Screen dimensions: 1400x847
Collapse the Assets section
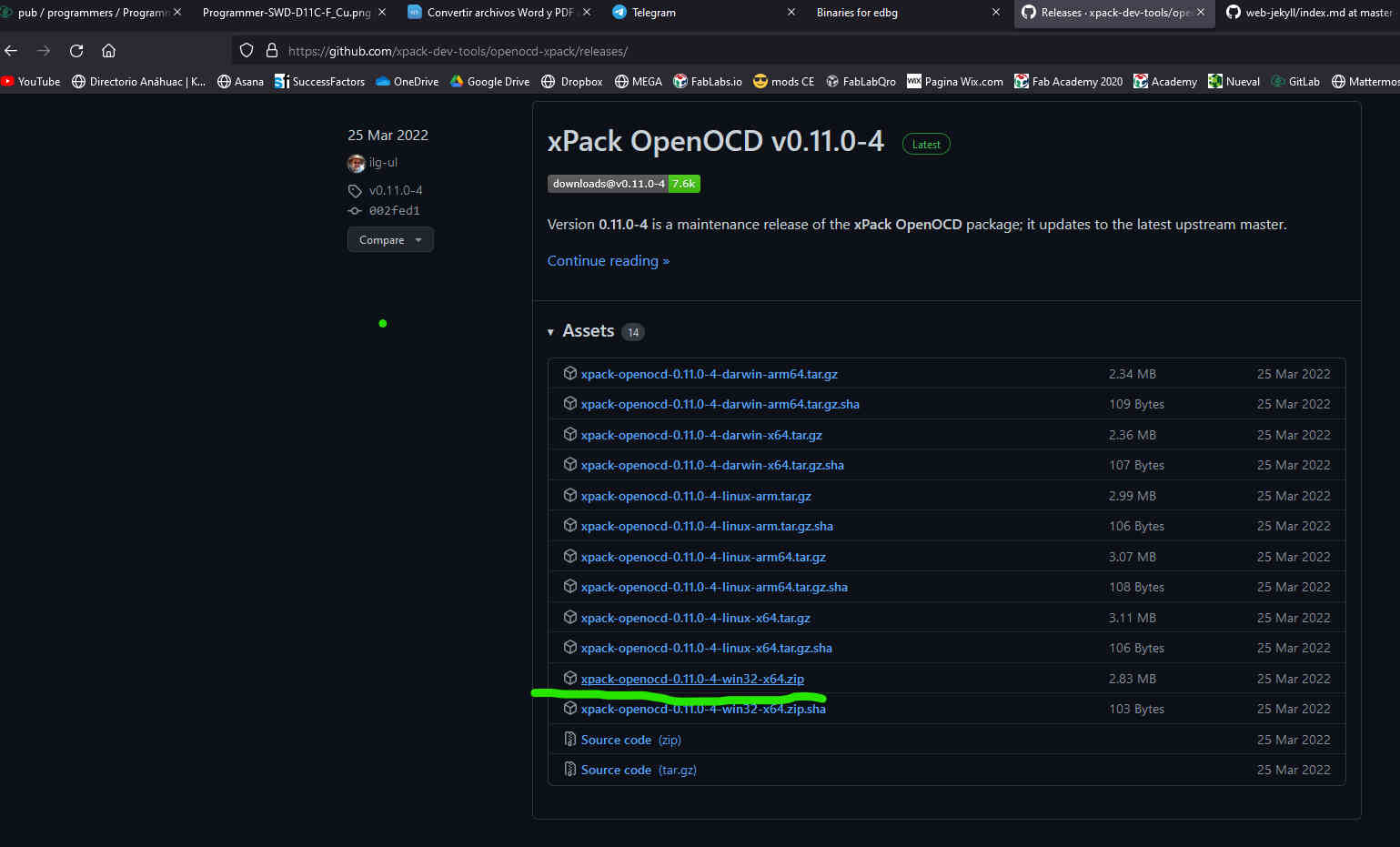click(x=588, y=331)
